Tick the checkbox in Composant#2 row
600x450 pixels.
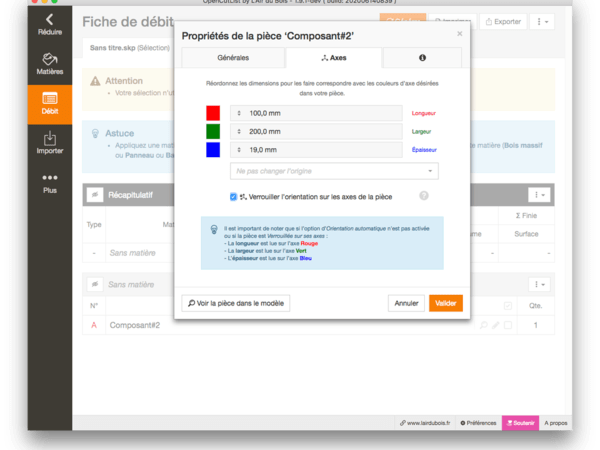(508, 326)
